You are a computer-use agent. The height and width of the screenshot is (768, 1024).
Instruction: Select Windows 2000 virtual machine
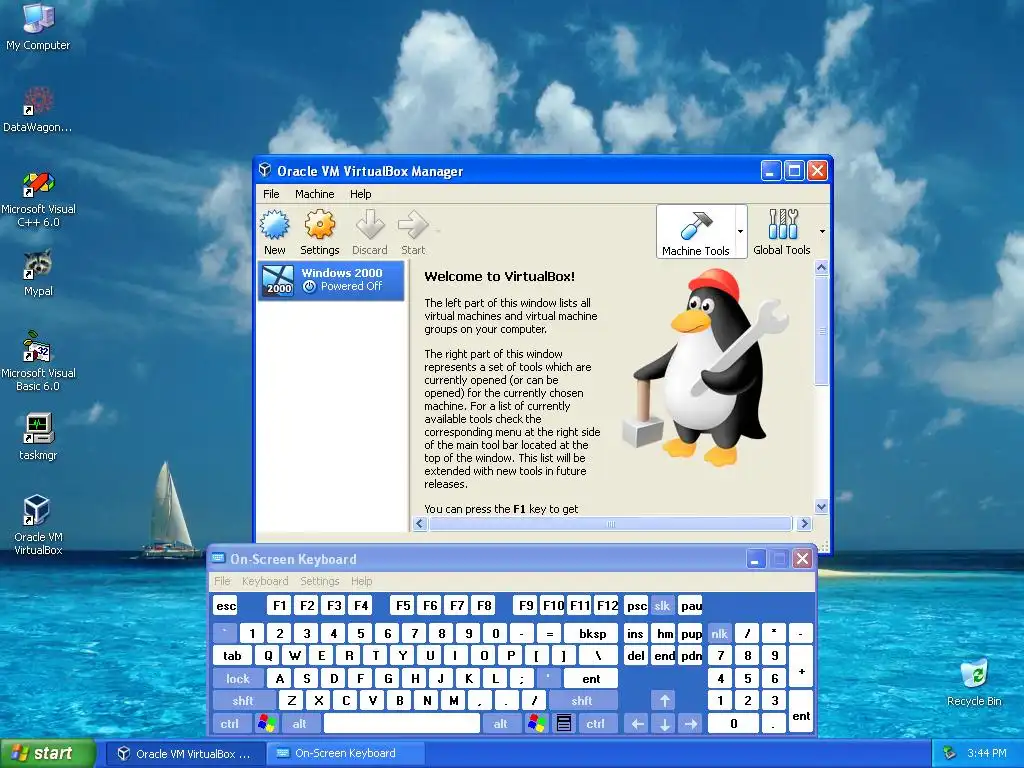click(x=331, y=280)
